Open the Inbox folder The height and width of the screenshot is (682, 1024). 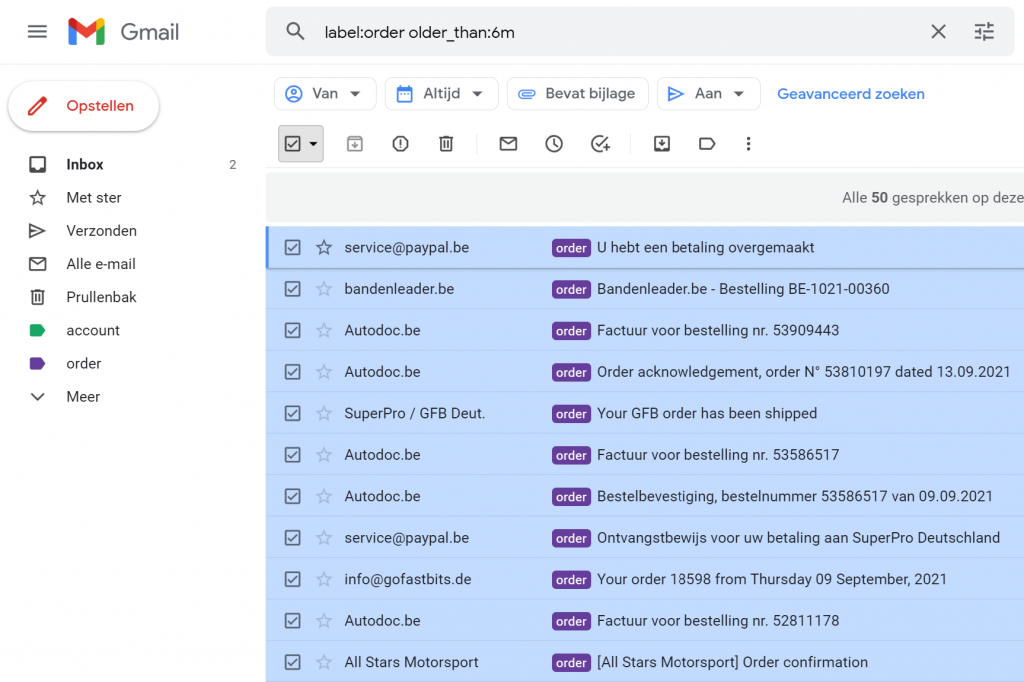click(85, 165)
